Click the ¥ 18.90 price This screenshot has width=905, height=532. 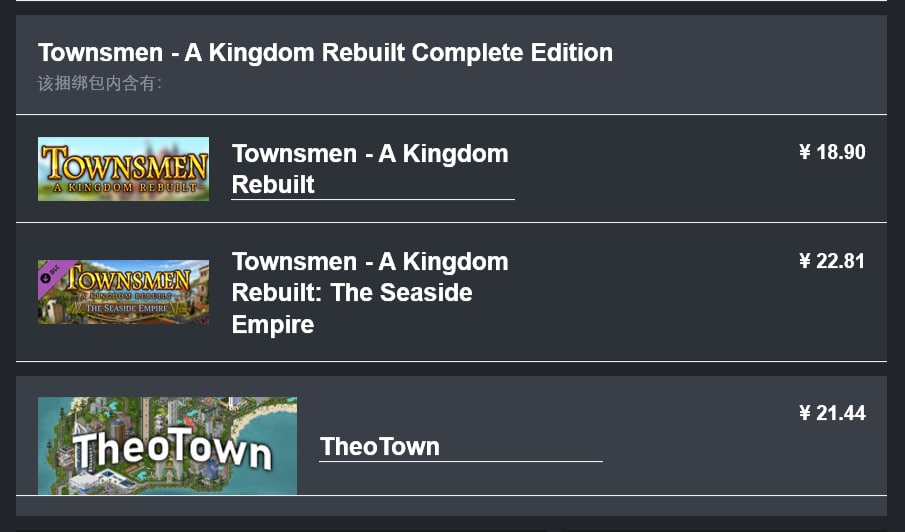click(x=832, y=152)
